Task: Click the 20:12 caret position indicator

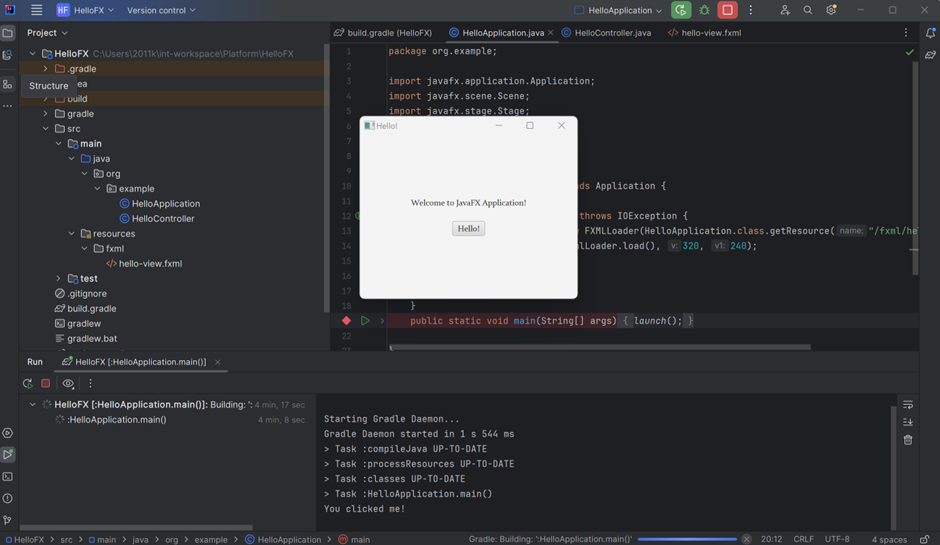Action: coord(772,539)
